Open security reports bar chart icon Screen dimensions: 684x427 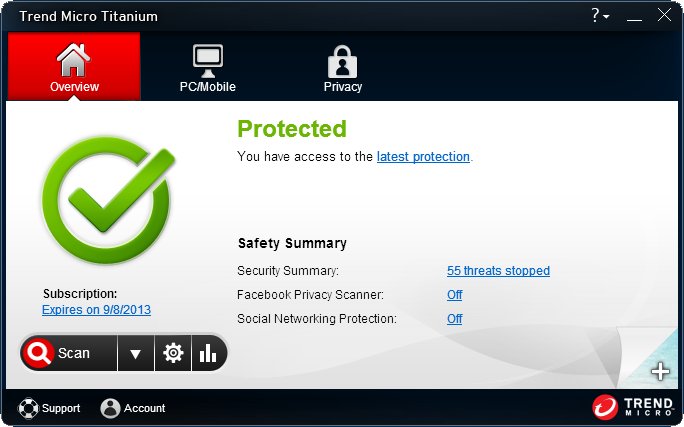[208, 353]
